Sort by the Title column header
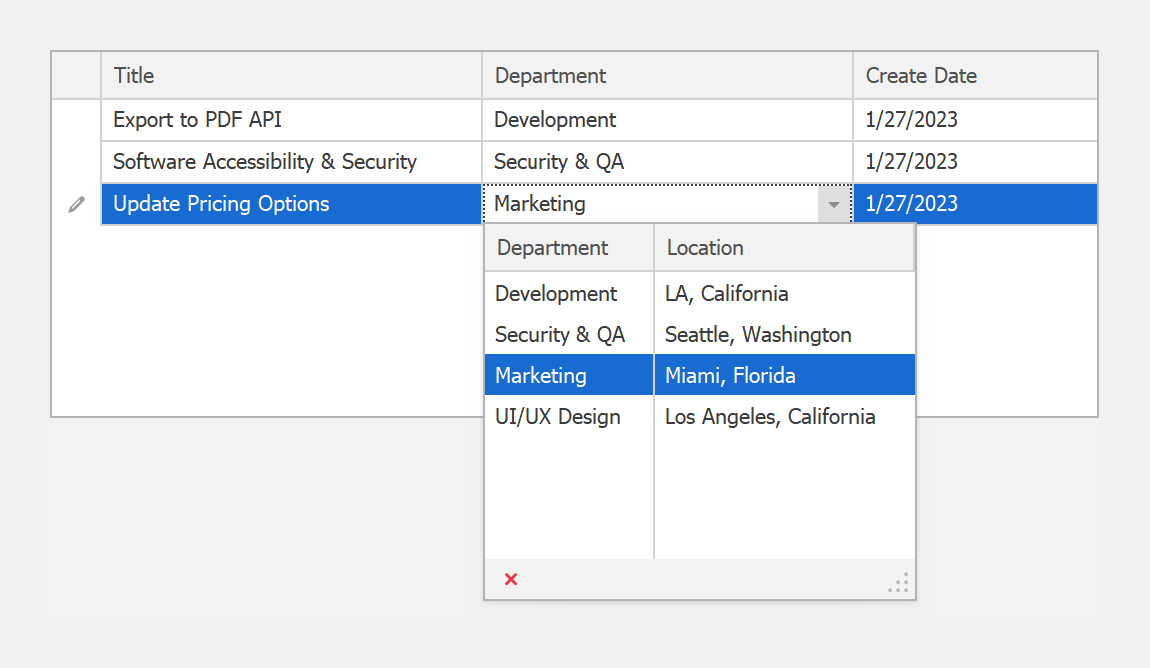 pos(290,76)
